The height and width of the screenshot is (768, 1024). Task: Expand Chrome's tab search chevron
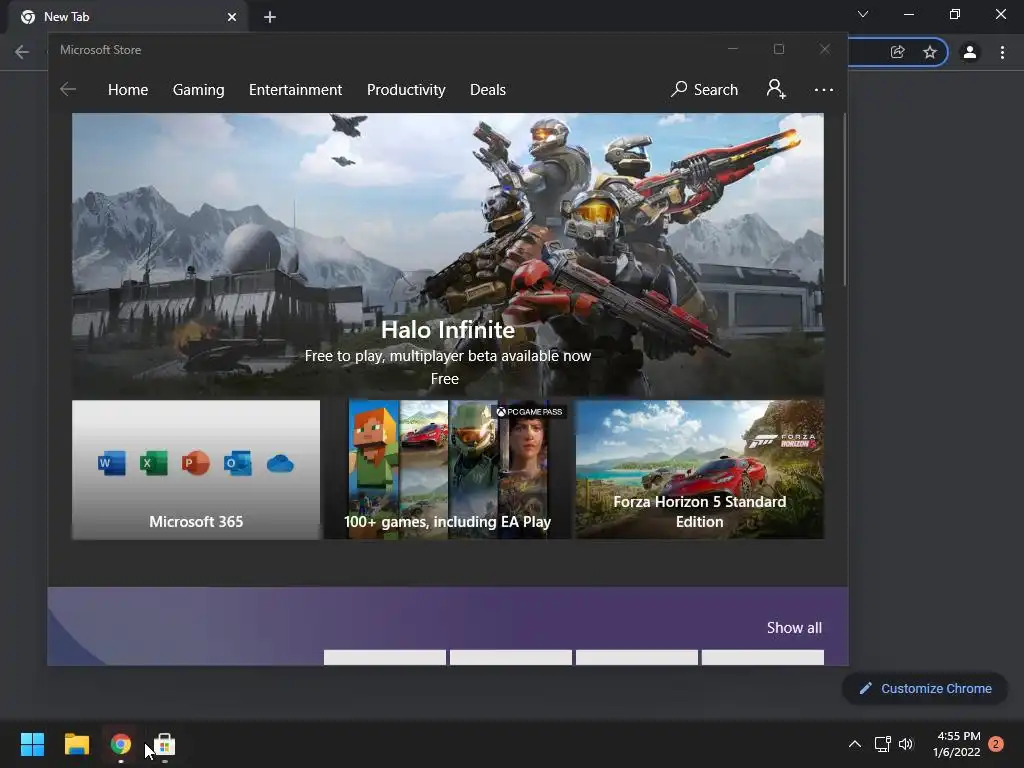tap(863, 14)
